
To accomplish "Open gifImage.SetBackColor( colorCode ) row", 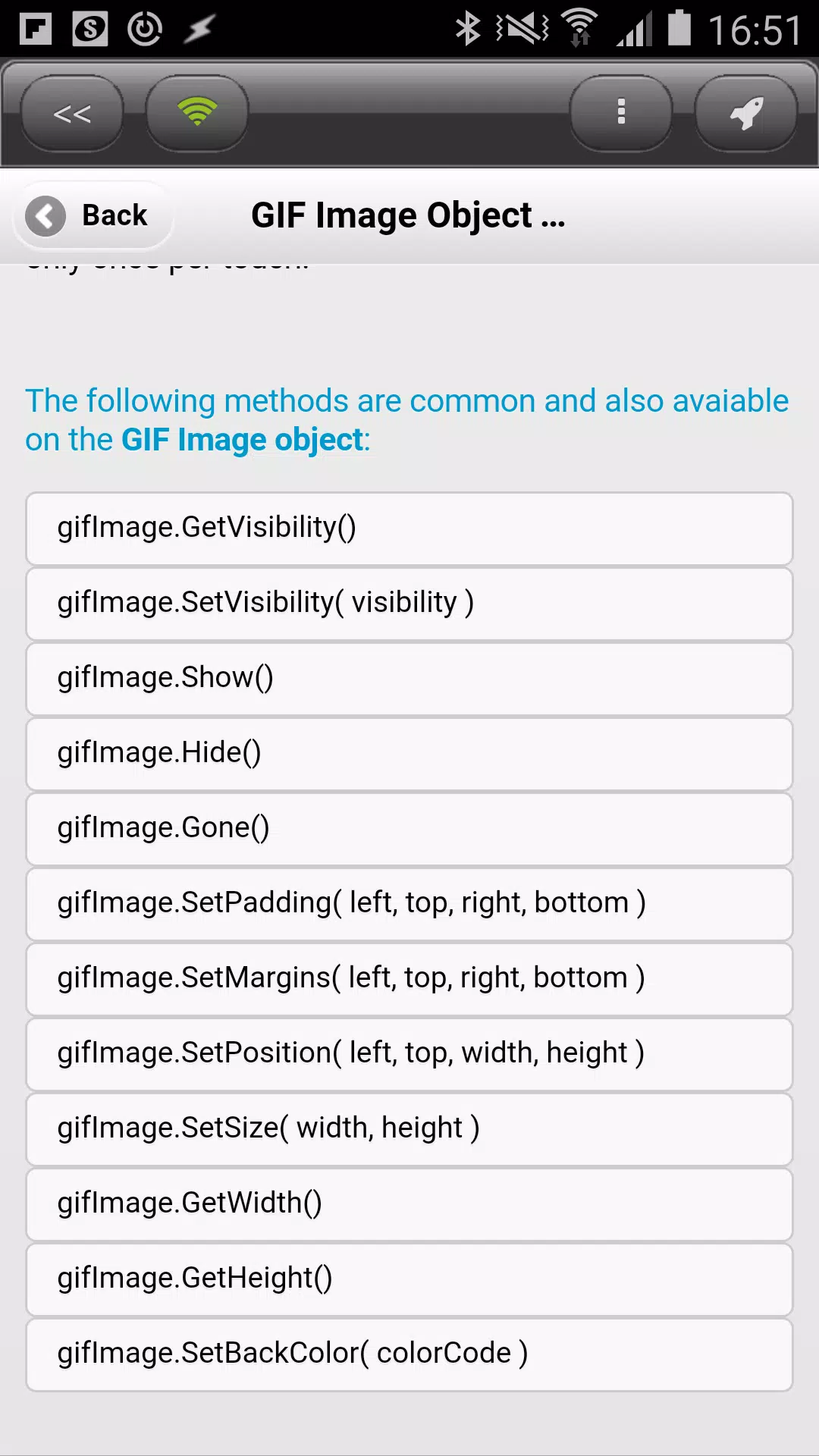I will tap(409, 1354).
